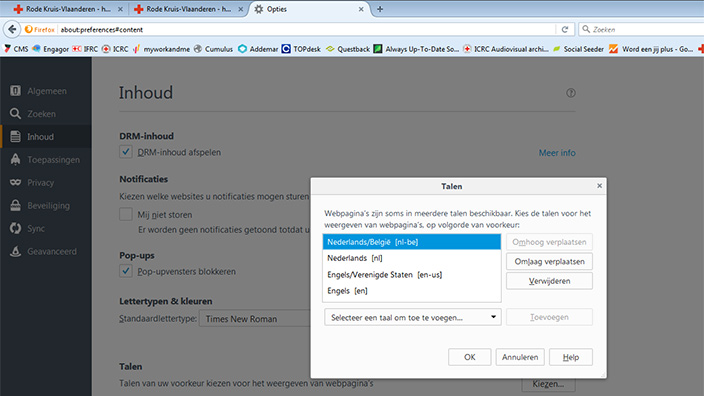The image size is (704, 396).
Task: Close the Talen dialog with X
Action: [x=599, y=185]
